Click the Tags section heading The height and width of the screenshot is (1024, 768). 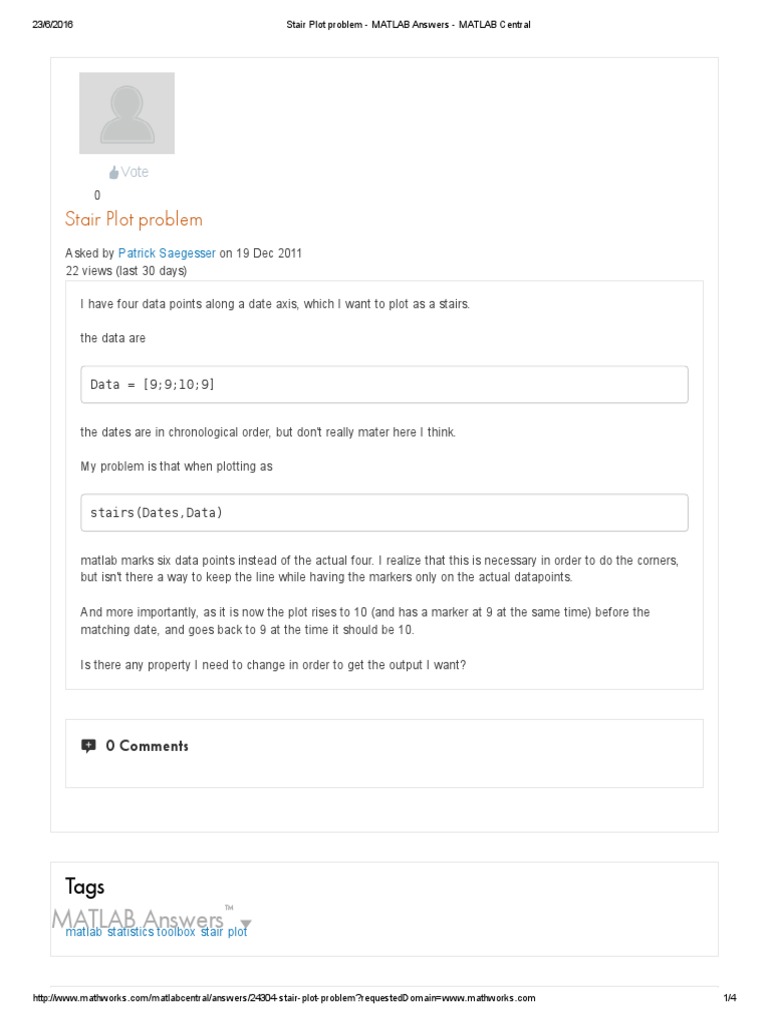click(85, 887)
